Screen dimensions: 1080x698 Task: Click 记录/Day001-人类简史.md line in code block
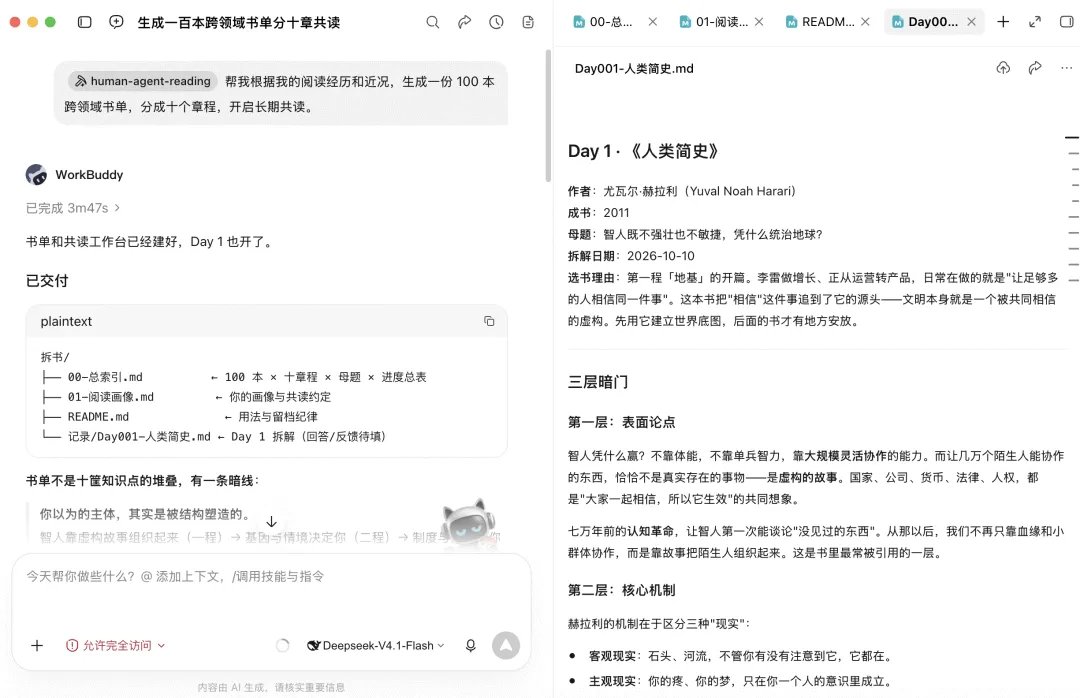pyautogui.click(x=214, y=436)
